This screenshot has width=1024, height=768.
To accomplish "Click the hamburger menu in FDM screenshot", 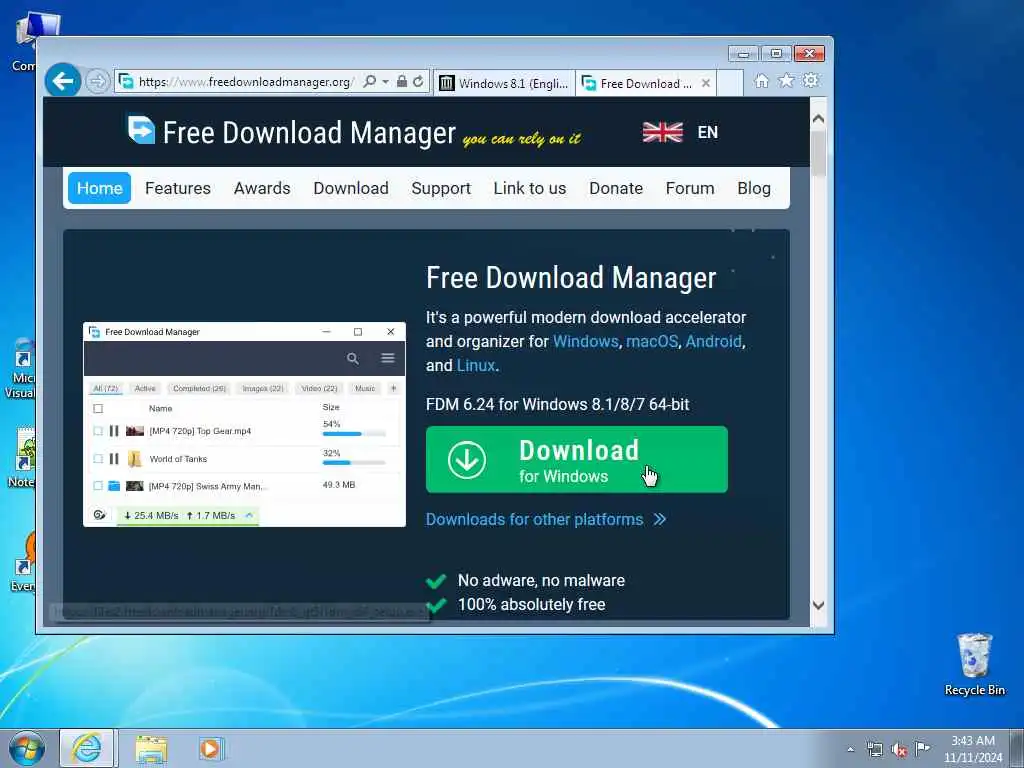I will (x=388, y=358).
